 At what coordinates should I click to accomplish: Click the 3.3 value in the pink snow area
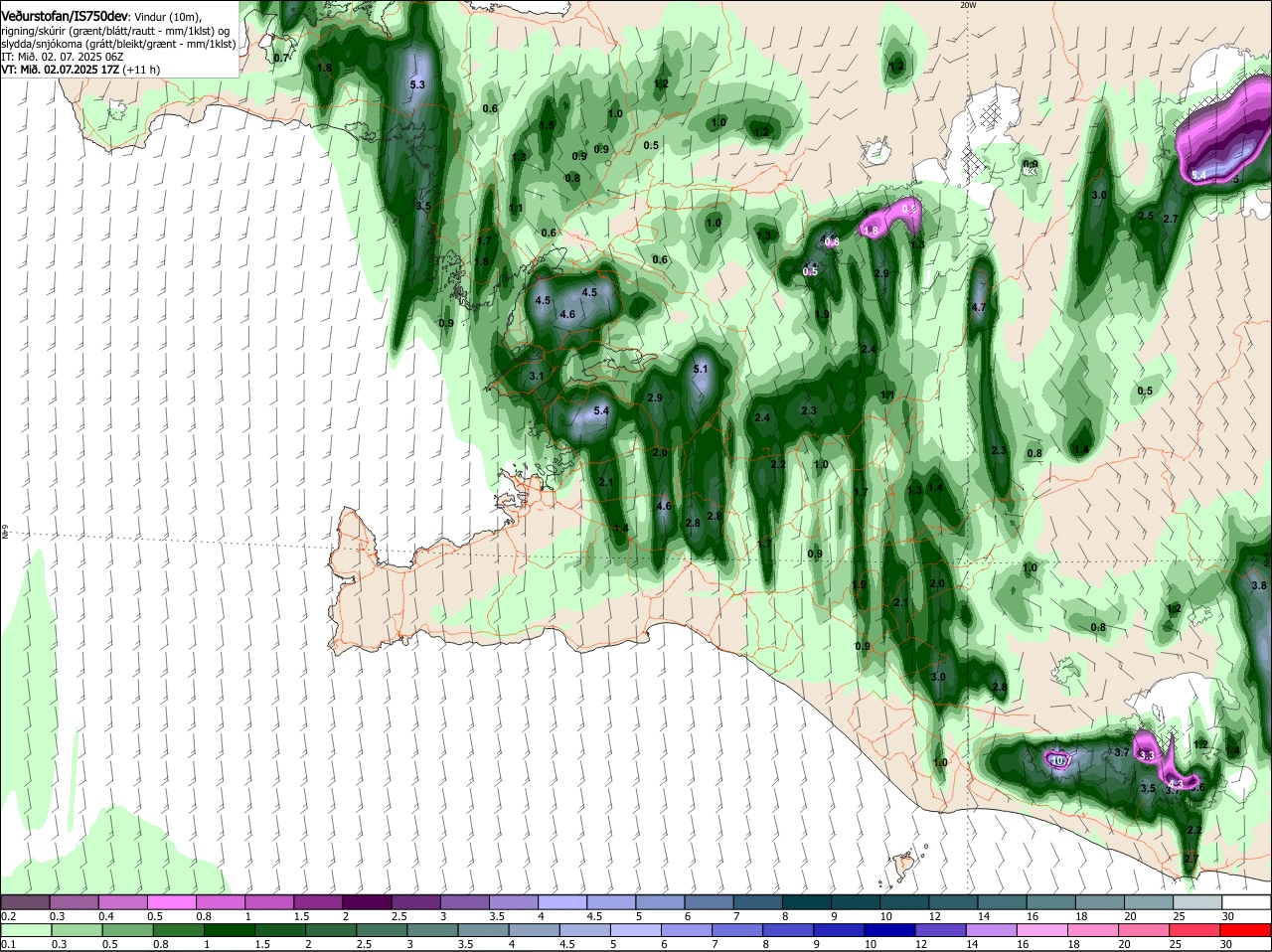coord(1146,756)
